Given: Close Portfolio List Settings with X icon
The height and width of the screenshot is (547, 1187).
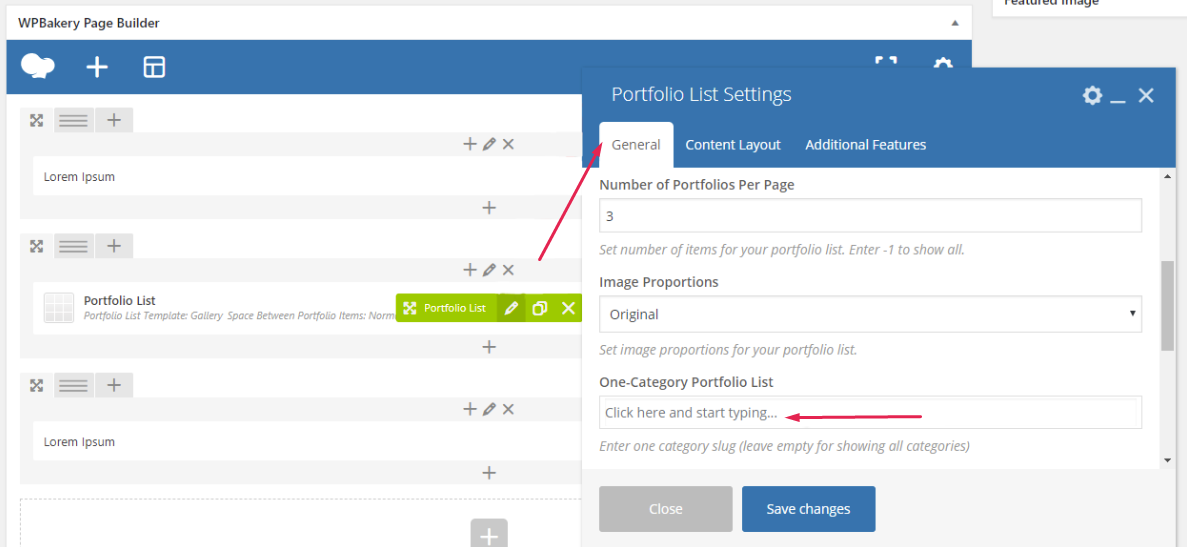Looking at the screenshot, I should (x=1146, y=95).
